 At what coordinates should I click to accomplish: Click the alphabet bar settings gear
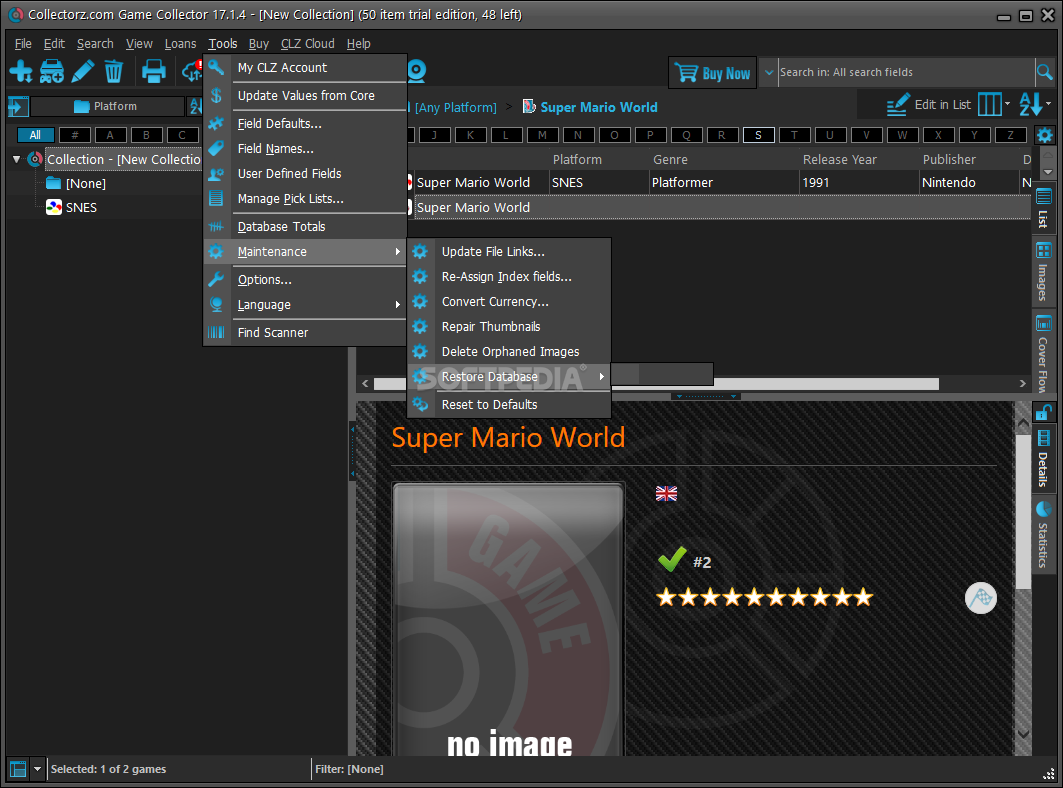(x=1045, y=135)
